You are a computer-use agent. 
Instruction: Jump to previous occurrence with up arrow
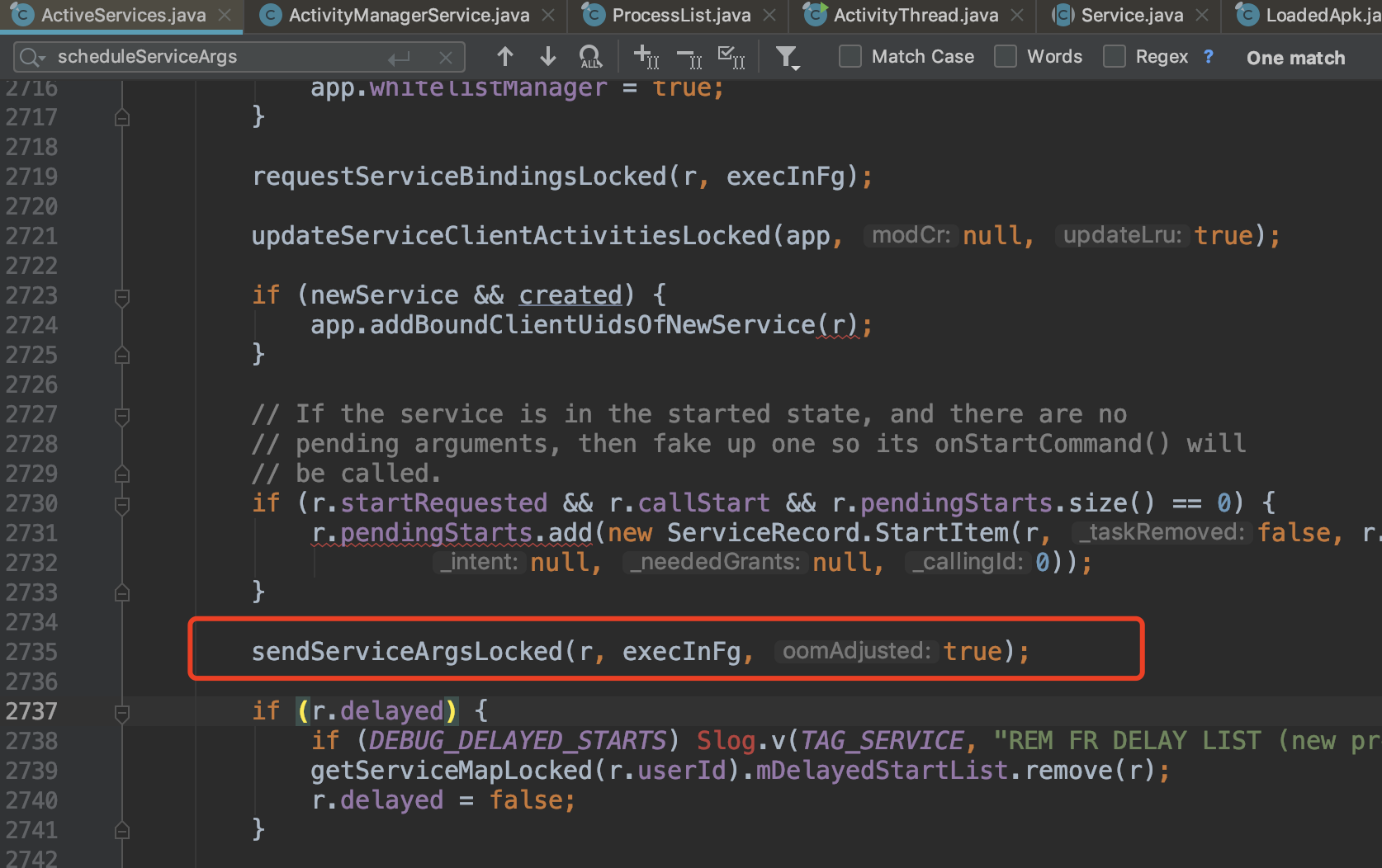505,56
